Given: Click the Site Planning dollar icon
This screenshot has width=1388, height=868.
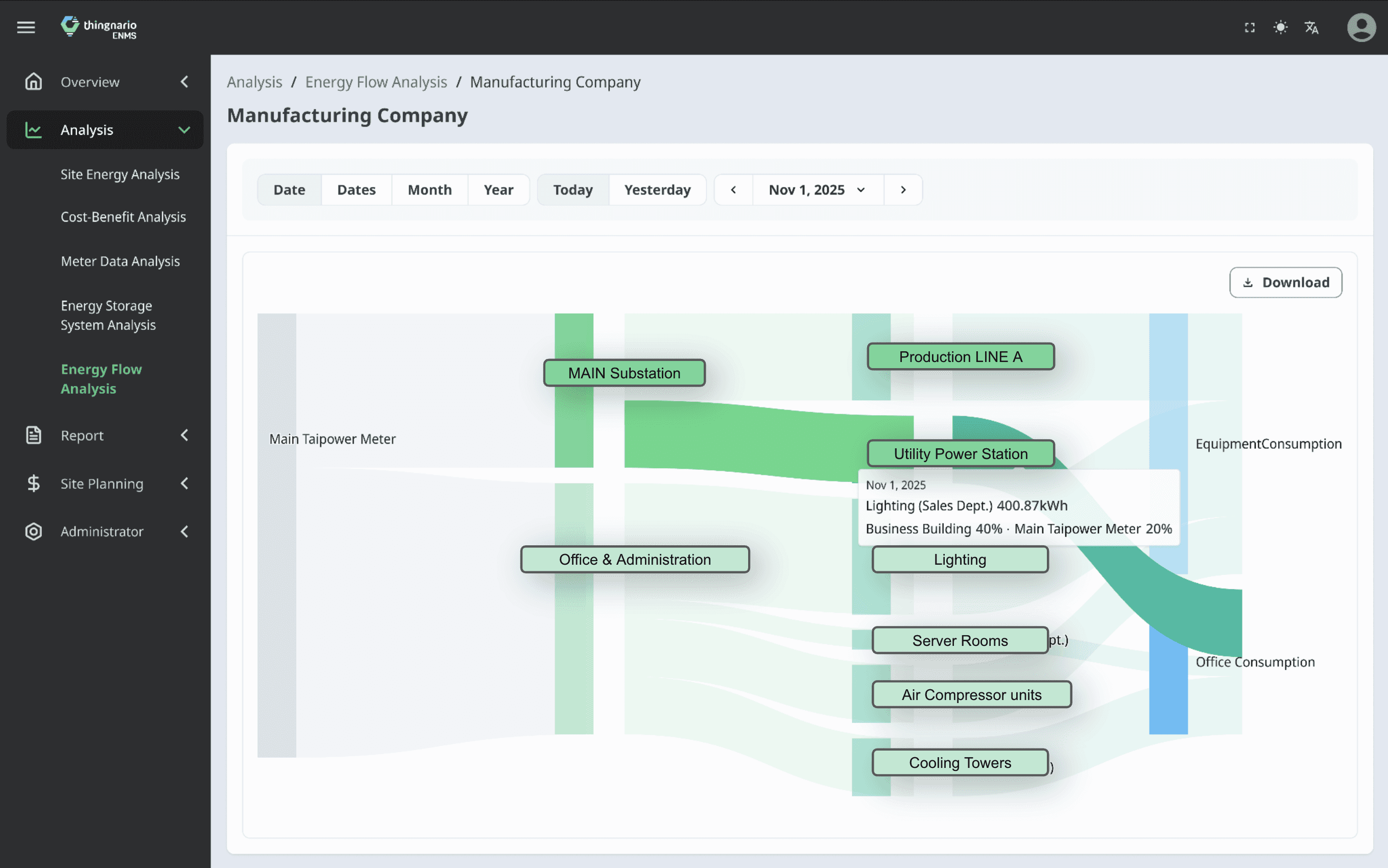Looking at the screenshot, I should pyautogui.click(x=33, y=484).
